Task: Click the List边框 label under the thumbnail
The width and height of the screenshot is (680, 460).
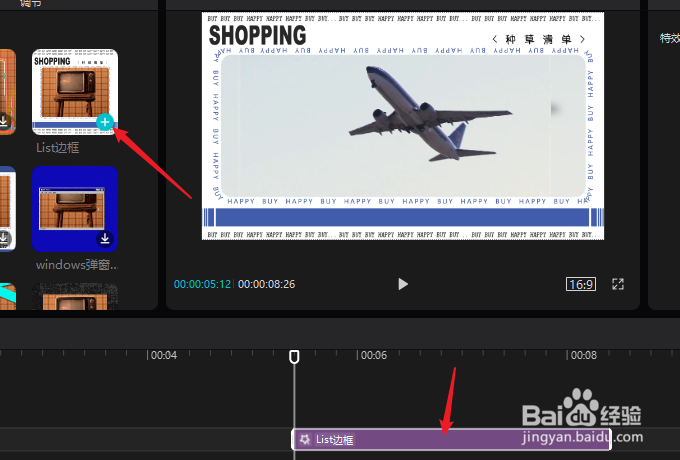Action: (x=58, y=148)
